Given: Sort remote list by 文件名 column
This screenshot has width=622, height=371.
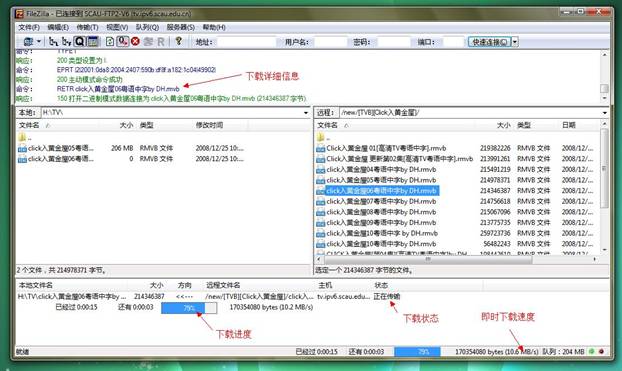Looking at the screenshot, I should (x=397, y=125).
